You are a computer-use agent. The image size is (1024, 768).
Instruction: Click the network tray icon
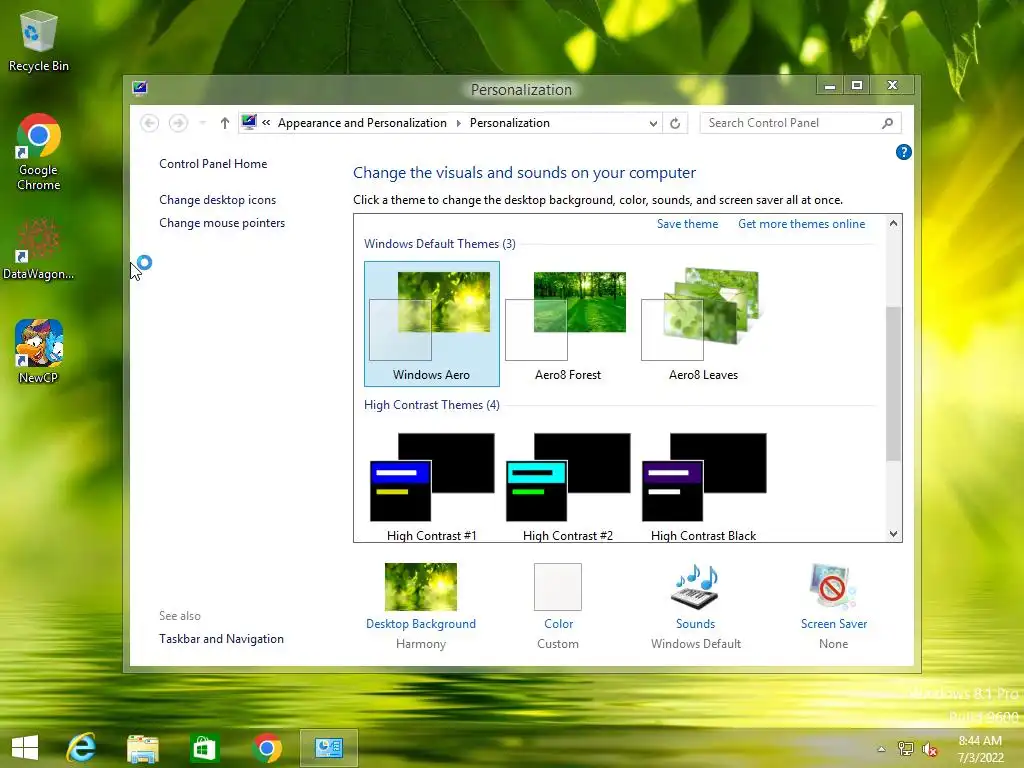905,749
